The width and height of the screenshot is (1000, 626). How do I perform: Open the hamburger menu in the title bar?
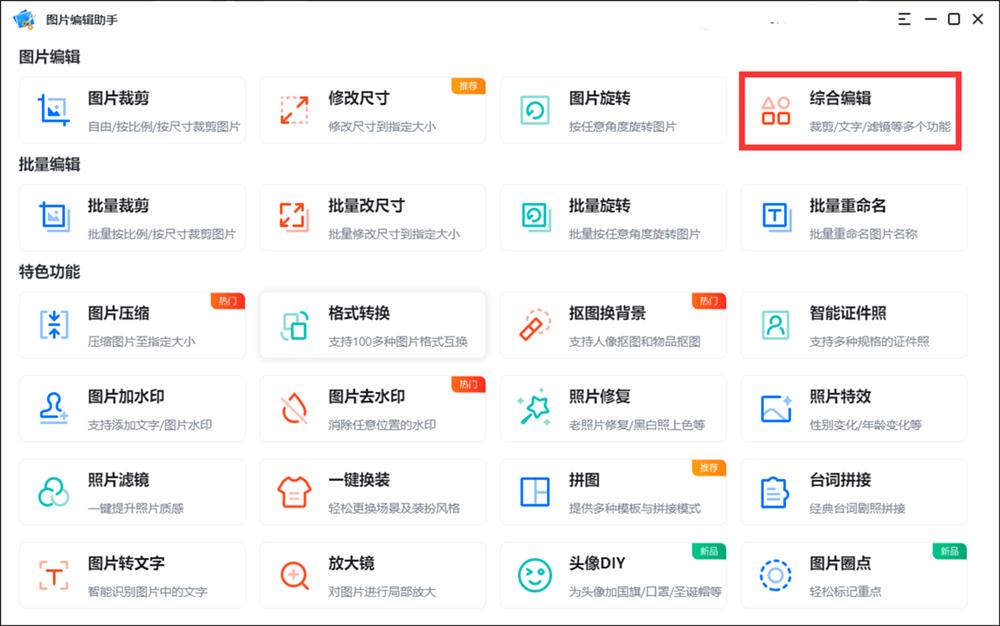[902, 18]
